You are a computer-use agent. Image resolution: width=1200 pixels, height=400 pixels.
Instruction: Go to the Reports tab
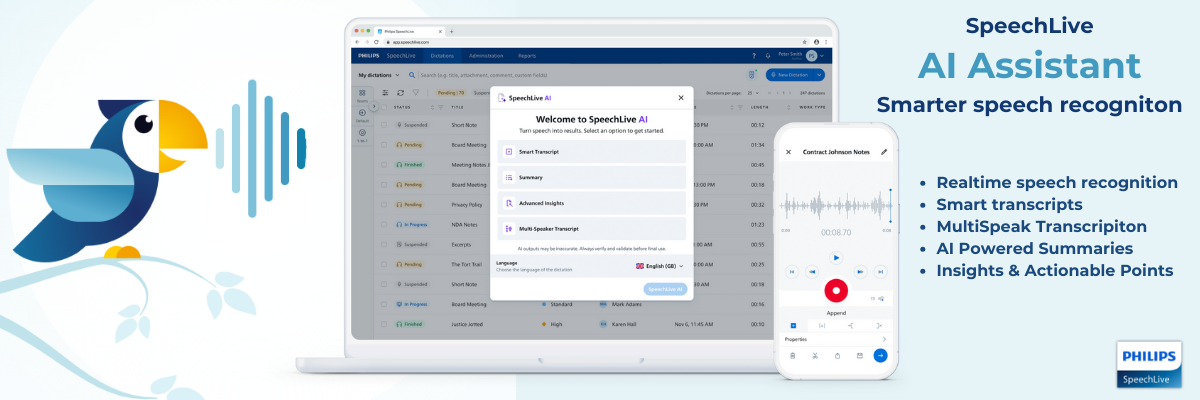click(x=527, y=56)
